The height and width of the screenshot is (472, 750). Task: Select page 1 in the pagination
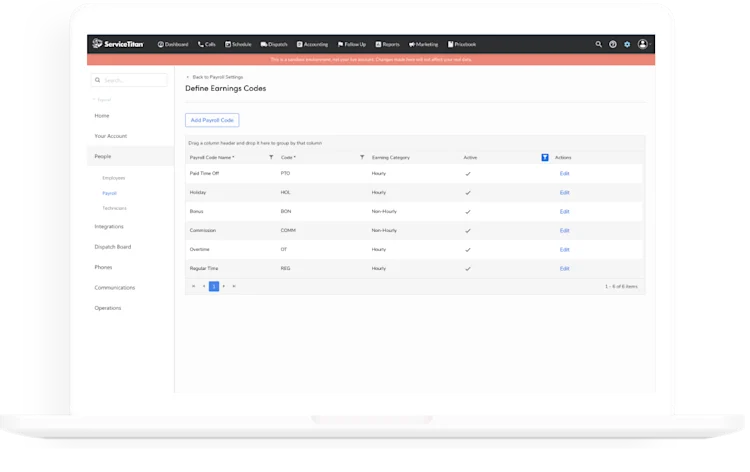[x=214, y=286]
